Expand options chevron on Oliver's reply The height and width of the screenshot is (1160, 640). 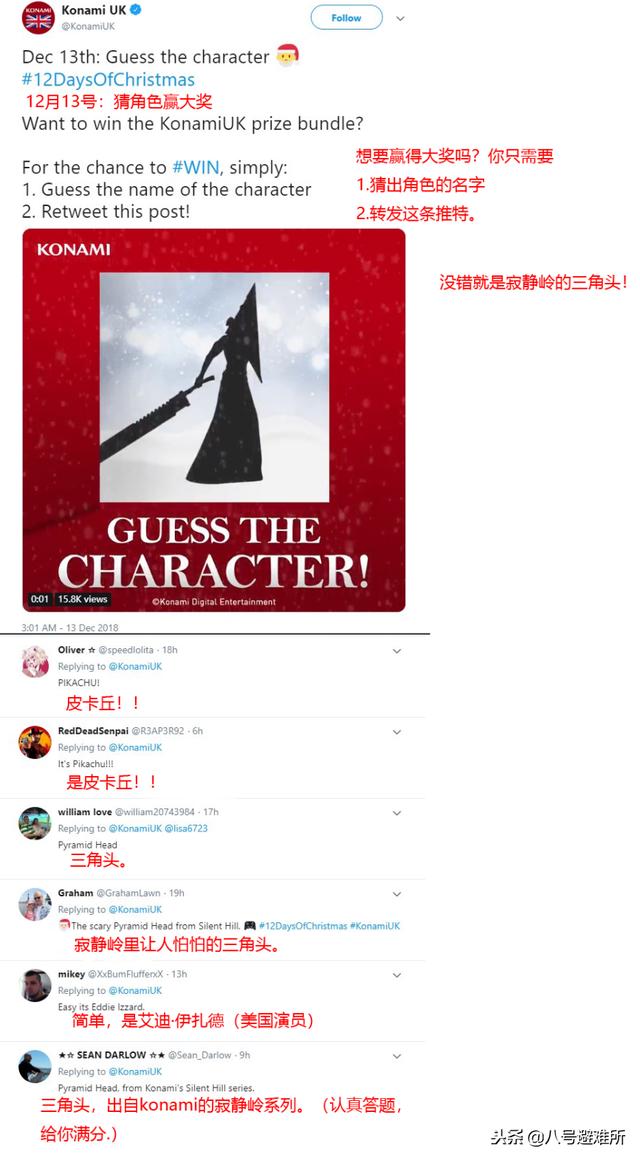[397, 652]
